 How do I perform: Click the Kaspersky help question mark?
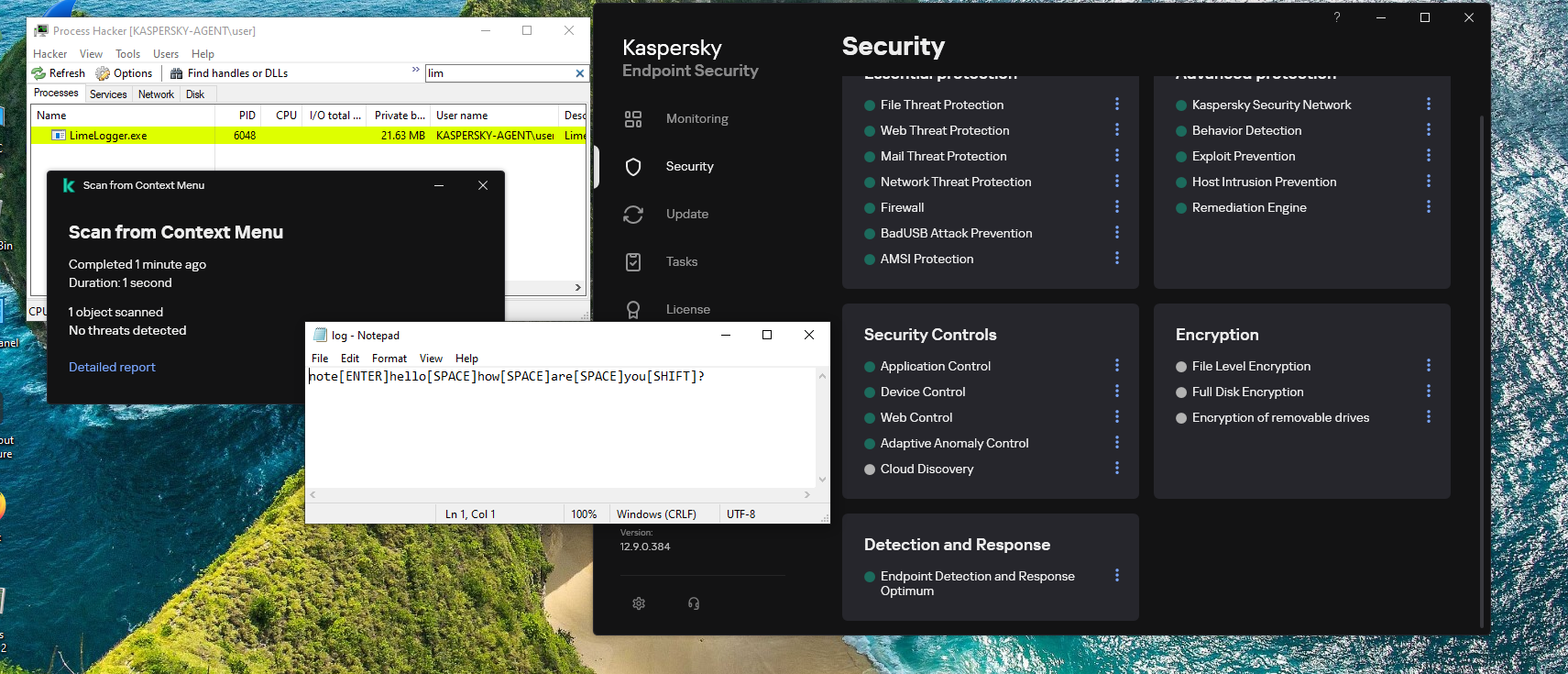(1337, 17)
